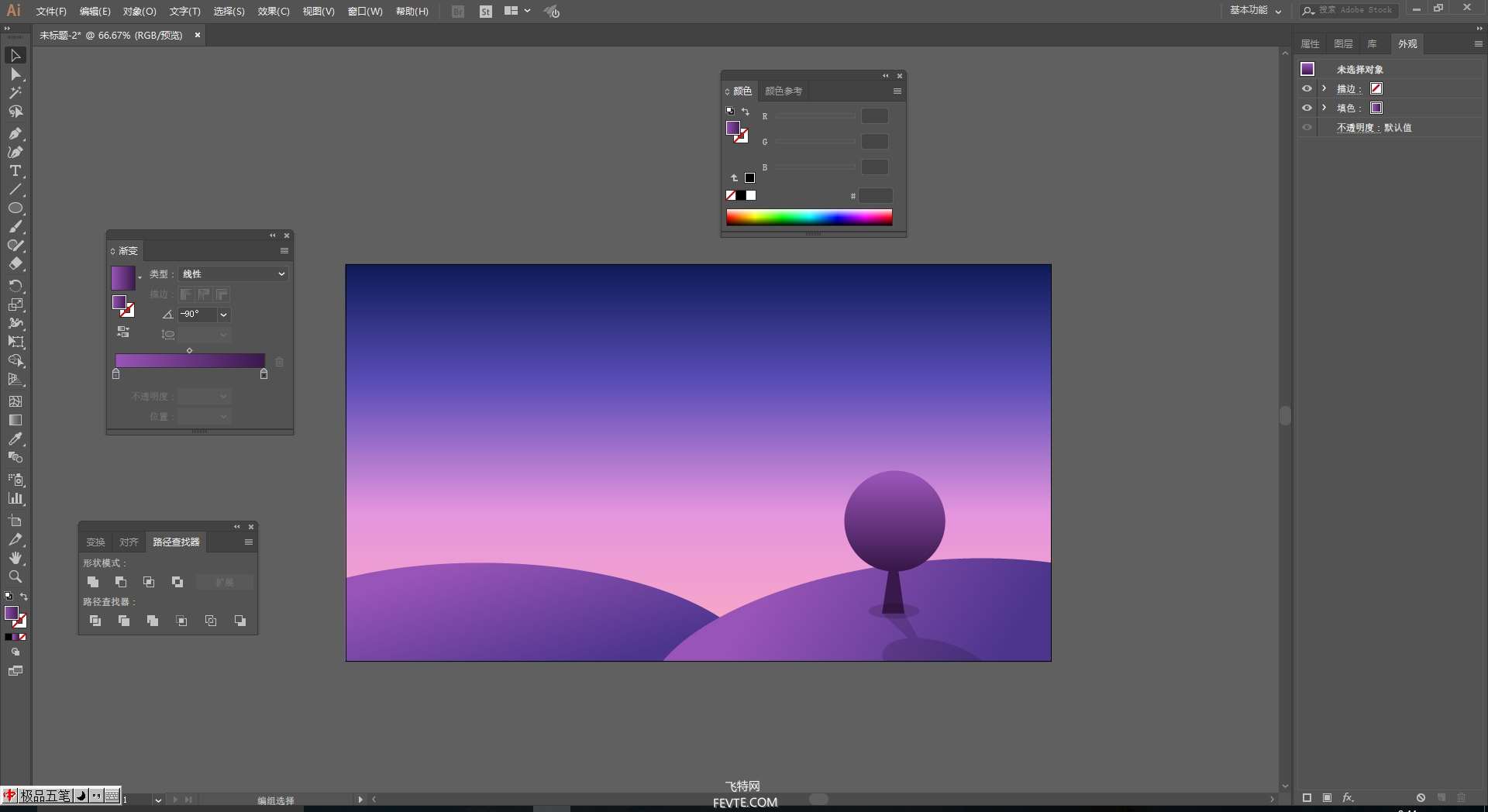Select the Line Segment tool
The image size is (1488, 812).
(x=15, y=189)
